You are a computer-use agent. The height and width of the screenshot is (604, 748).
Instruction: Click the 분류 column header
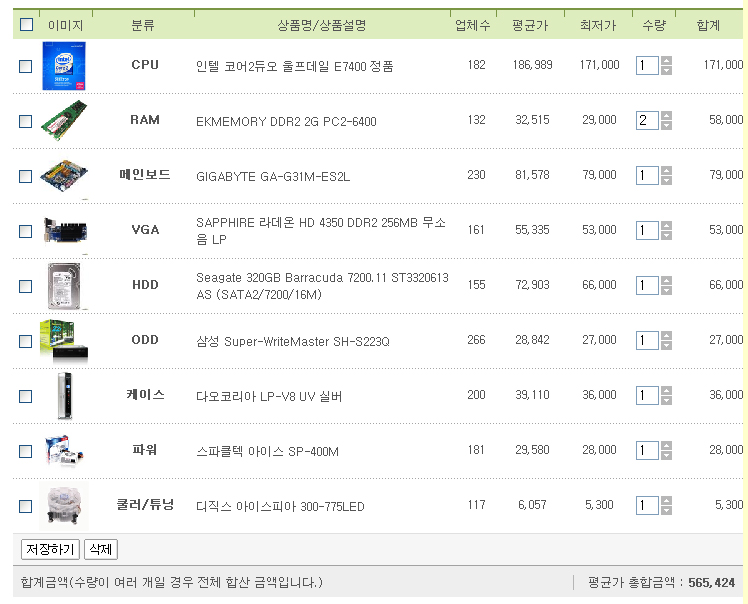point(143,25)
